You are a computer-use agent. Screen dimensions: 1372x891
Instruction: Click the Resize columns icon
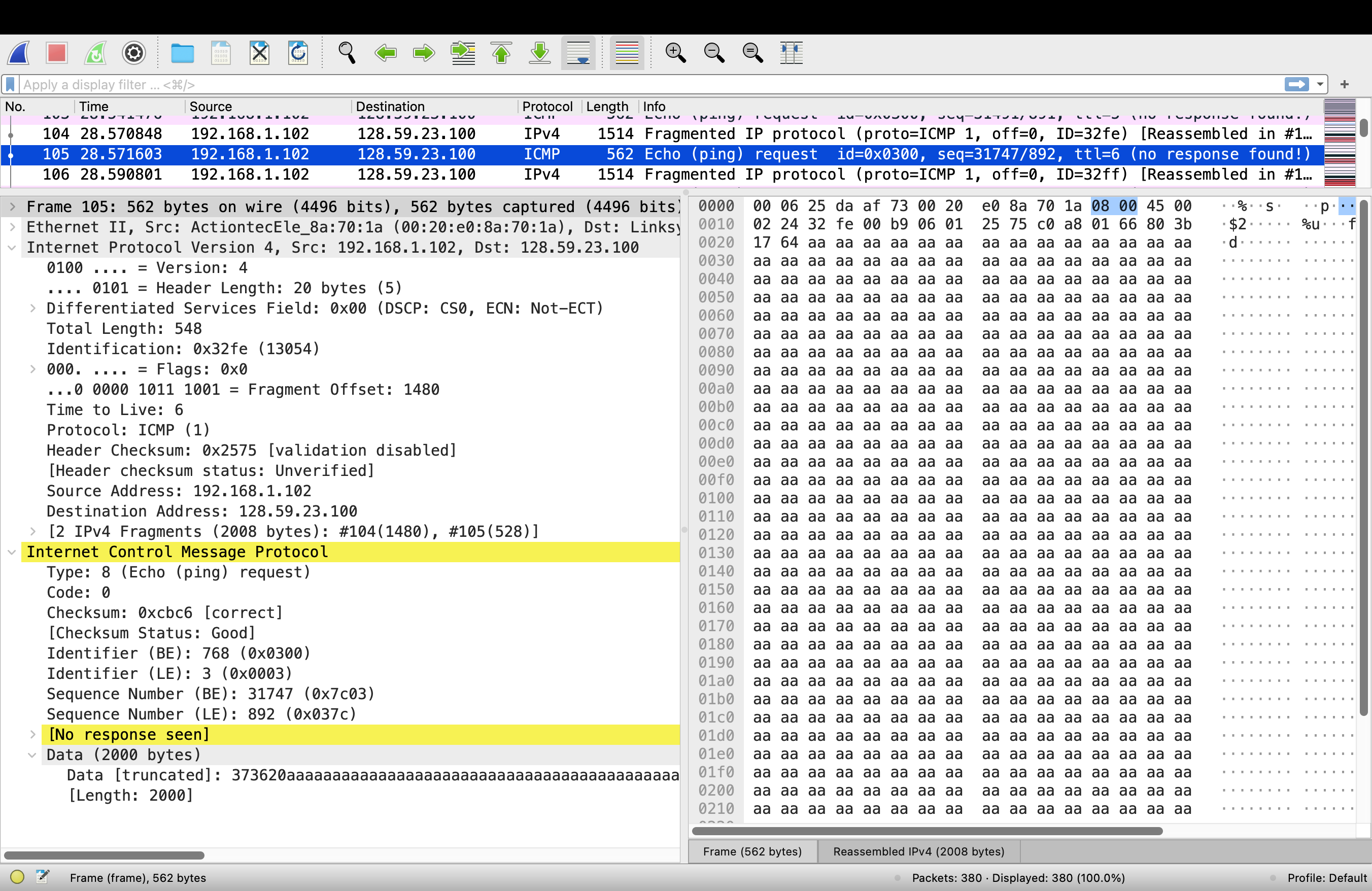(x=791, y=53)
